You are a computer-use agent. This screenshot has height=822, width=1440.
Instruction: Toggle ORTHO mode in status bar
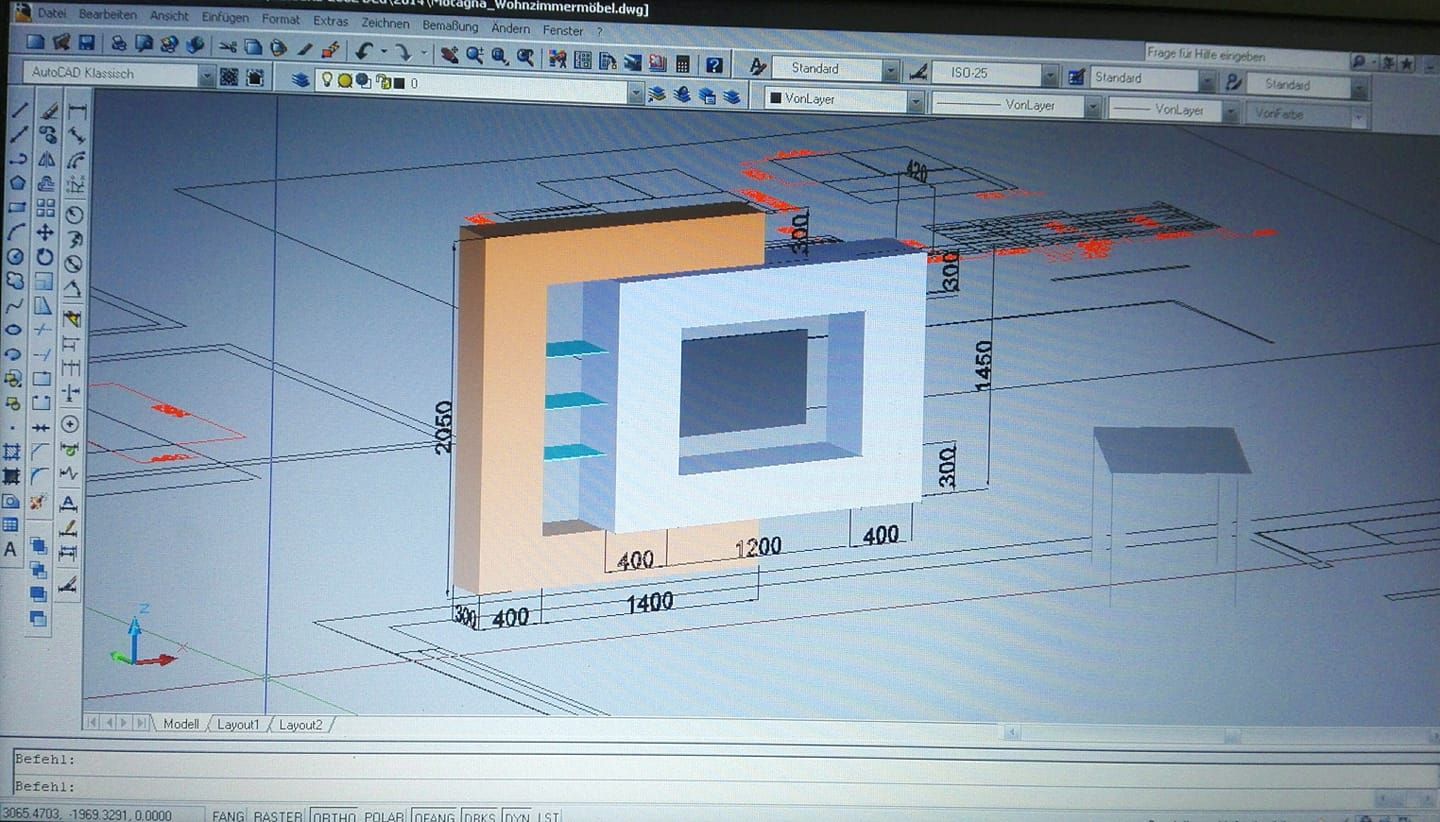(334, 816)
